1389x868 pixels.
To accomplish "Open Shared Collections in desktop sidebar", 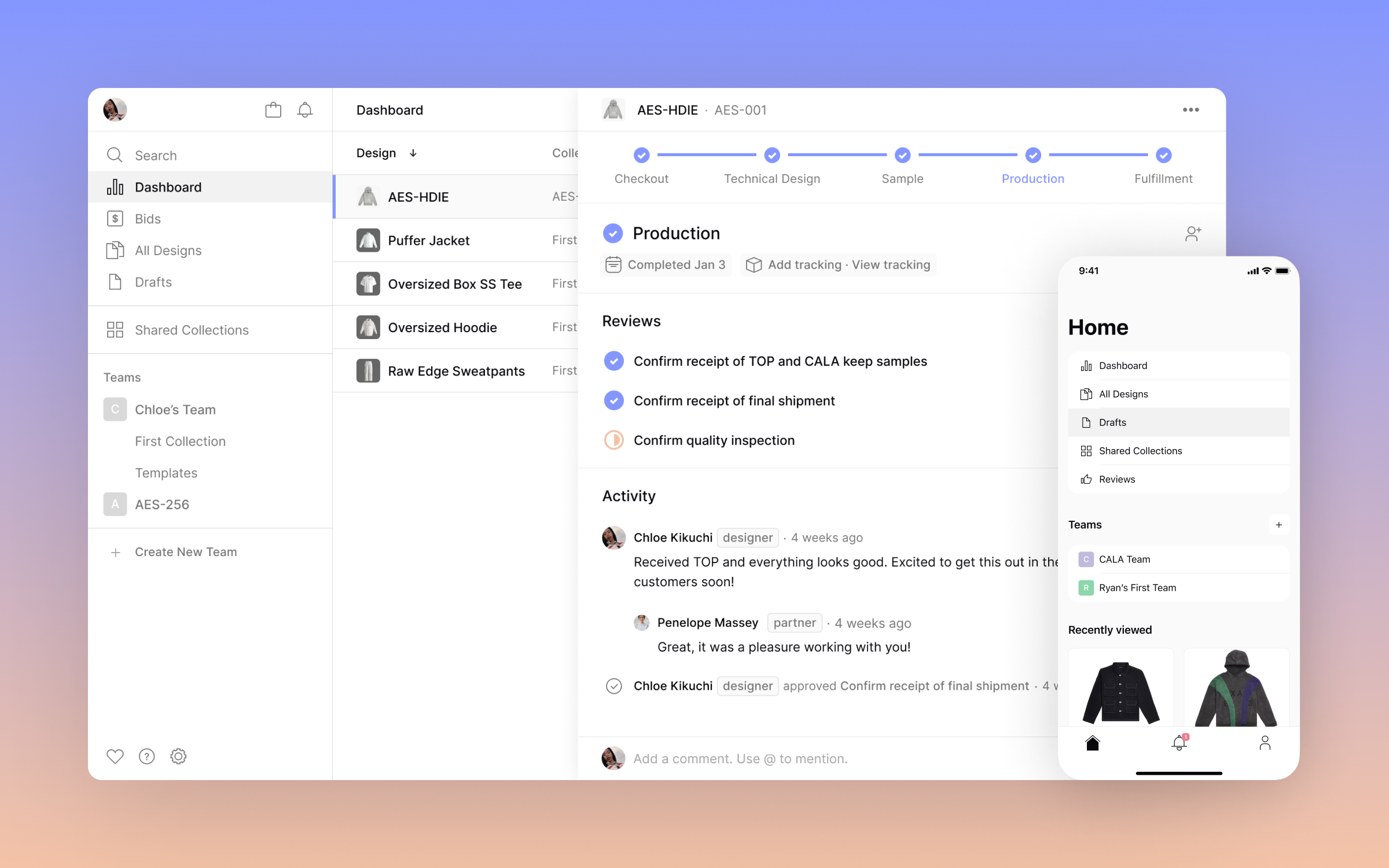I will click(192, 330).
